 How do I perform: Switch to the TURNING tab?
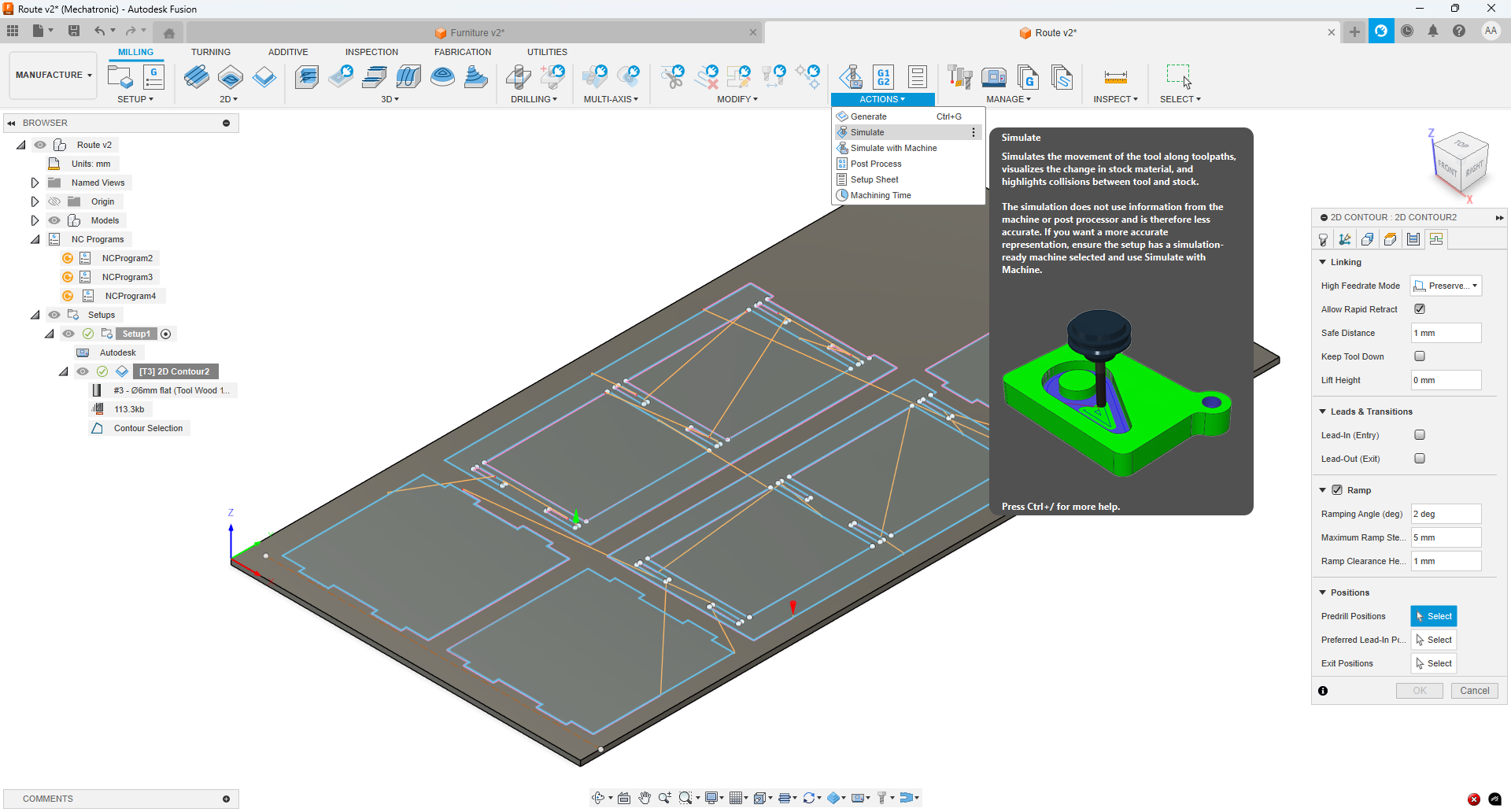pos(211,52)
